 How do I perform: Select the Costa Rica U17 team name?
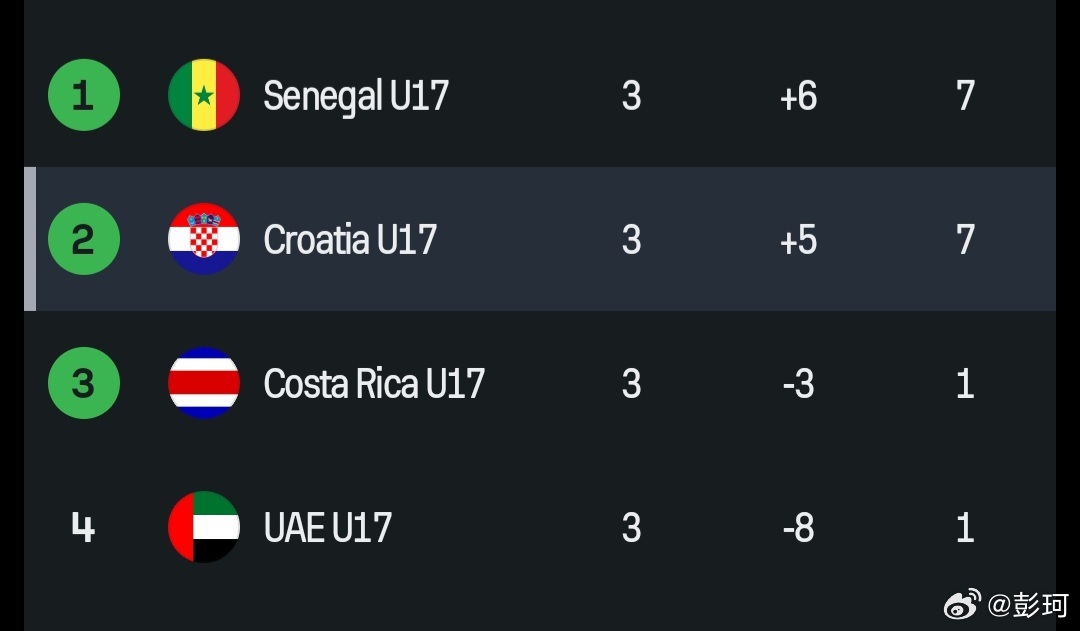[x=374, y=384]
